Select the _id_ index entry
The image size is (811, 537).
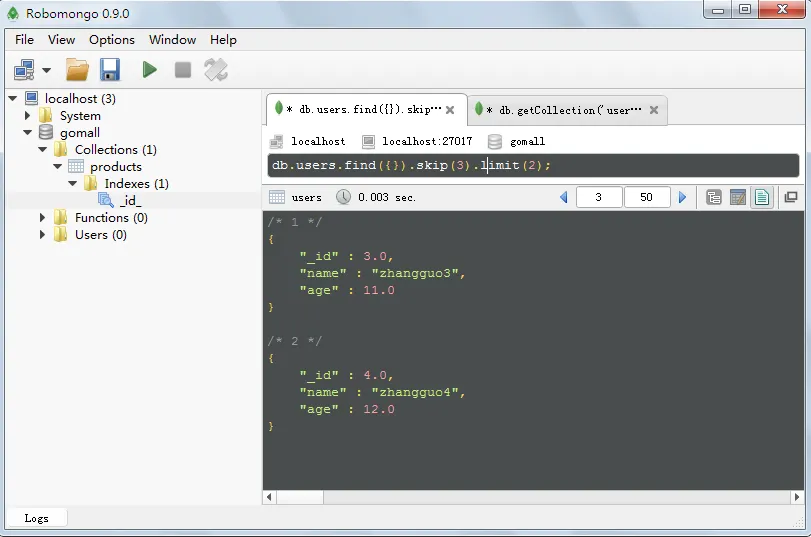[x=130, y=201]
